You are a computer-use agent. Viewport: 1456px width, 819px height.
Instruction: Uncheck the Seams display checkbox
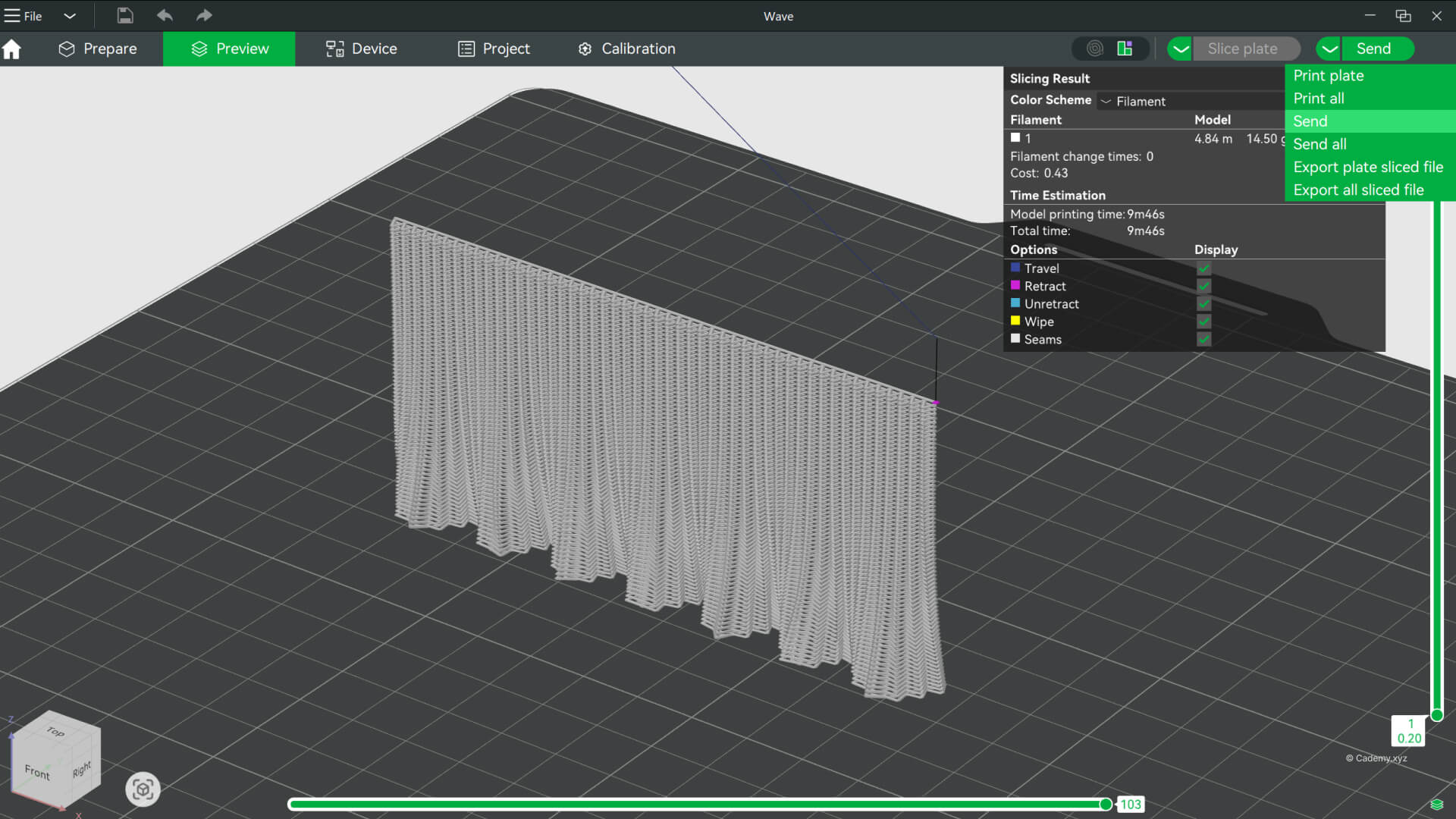click(1203, 339)
